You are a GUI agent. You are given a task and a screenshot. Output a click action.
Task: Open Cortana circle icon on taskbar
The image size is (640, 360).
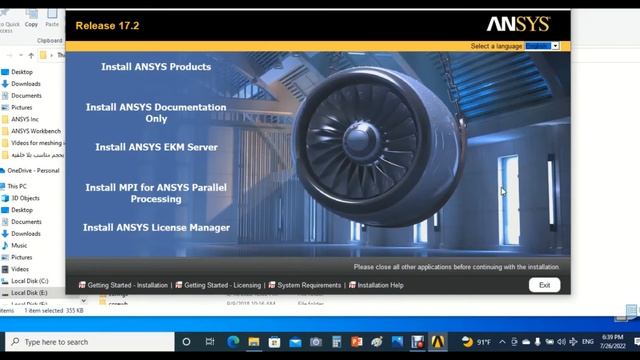pos(186,342)
